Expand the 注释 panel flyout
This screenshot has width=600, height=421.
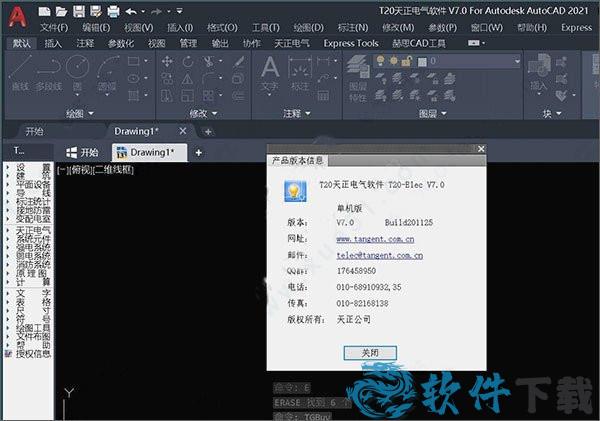coord(297,113)
